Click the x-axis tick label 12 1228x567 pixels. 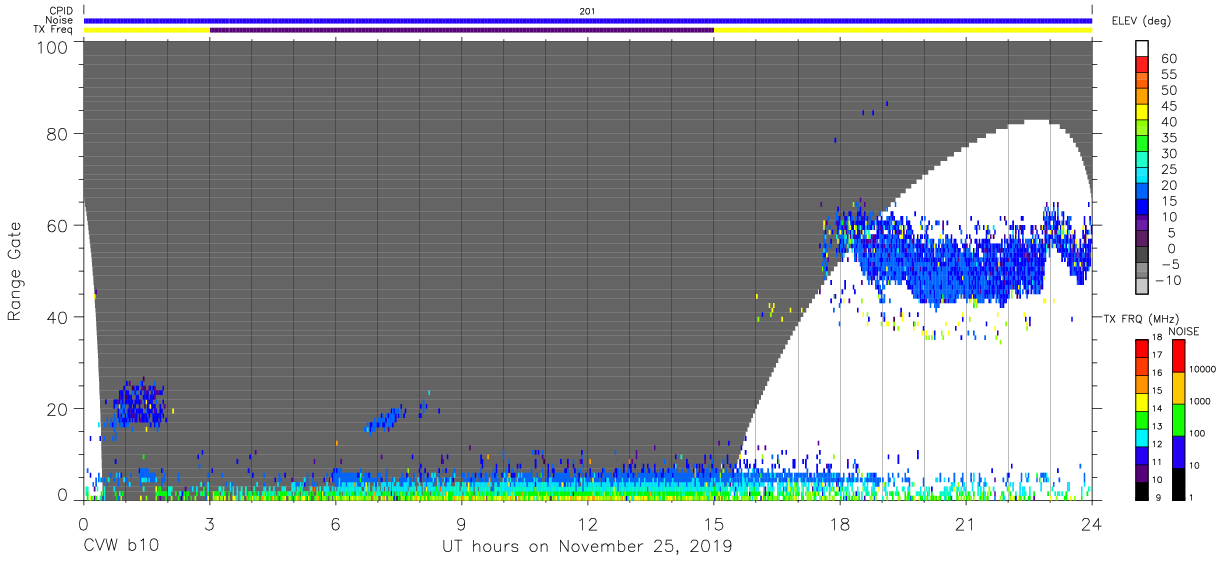(x=587, y=524)
